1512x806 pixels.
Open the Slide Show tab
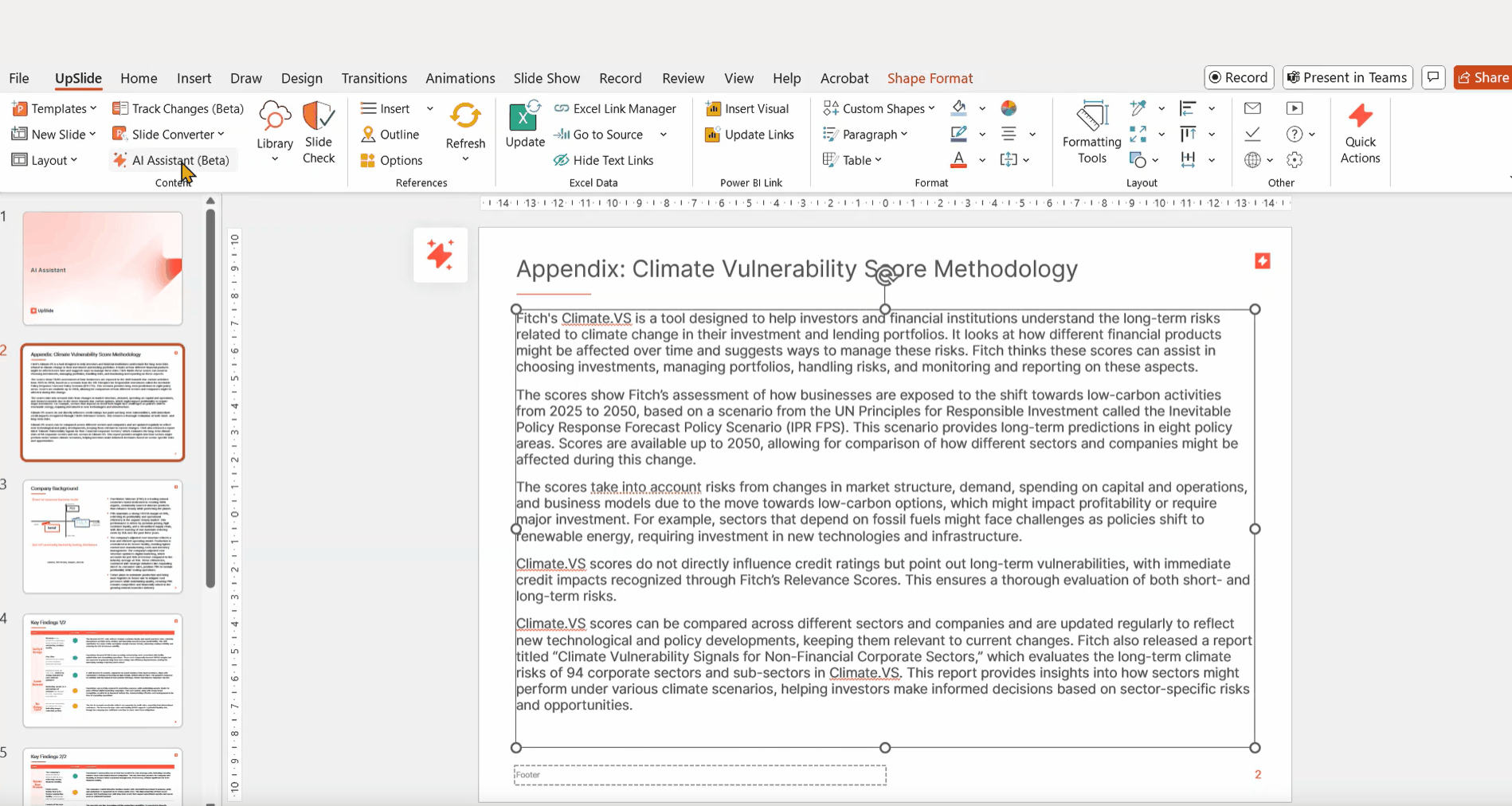coord(546,78)
